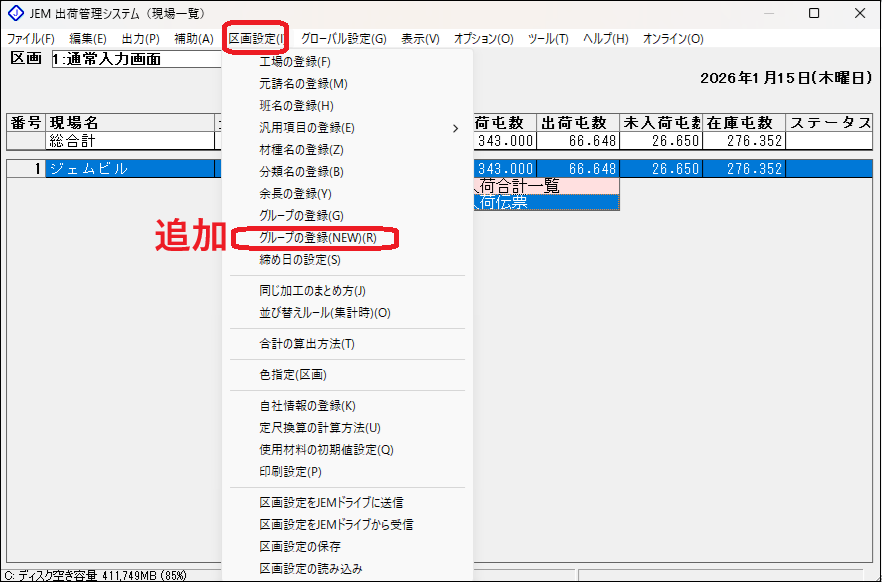The image size is (882, 582).
Task: Select 工場の登録(F) menu entry
Action: click(288, 62)
